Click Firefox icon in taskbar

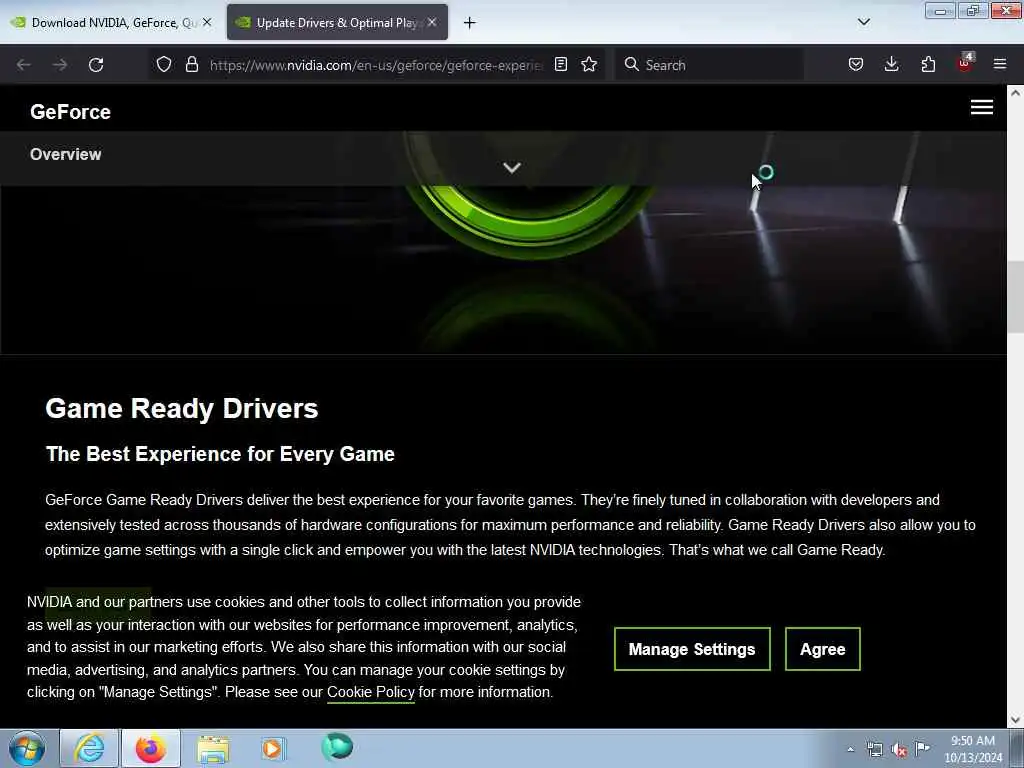[151, 748]
